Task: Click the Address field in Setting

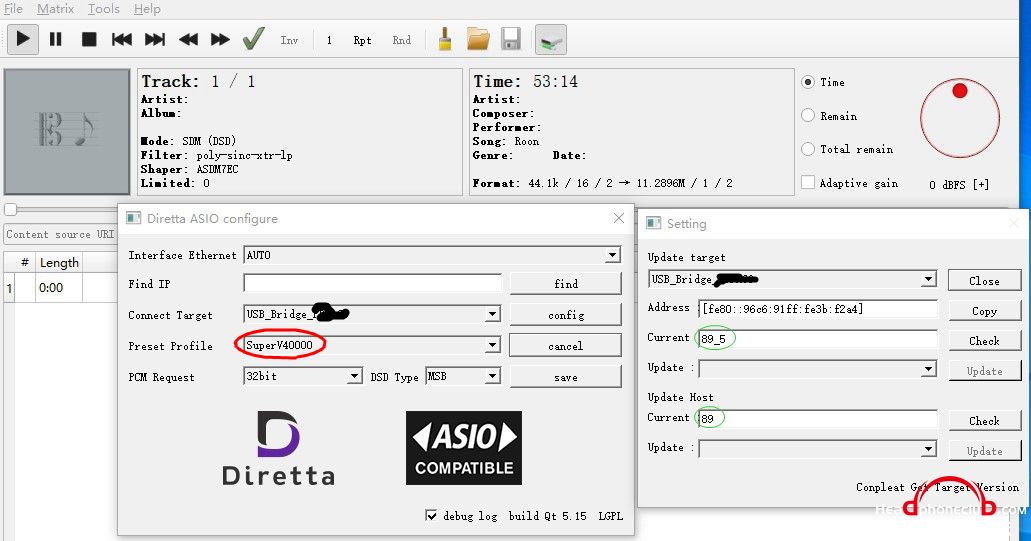Action: (x=818, y=308)
